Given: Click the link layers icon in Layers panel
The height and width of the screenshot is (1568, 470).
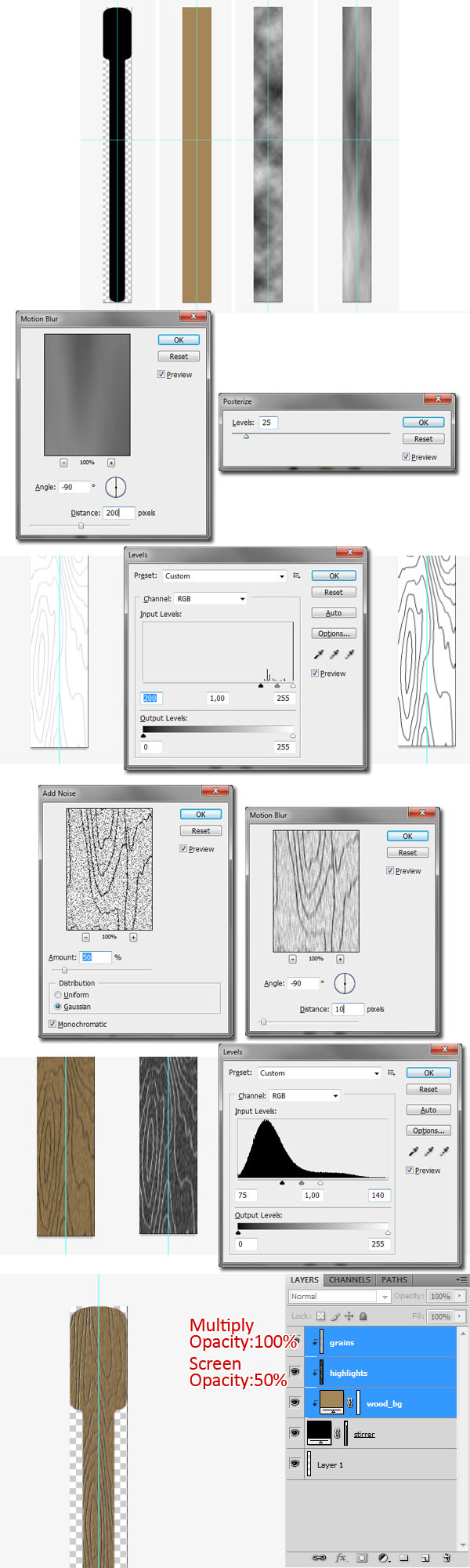Looking at the screenshot, I should pos(319,1557).
